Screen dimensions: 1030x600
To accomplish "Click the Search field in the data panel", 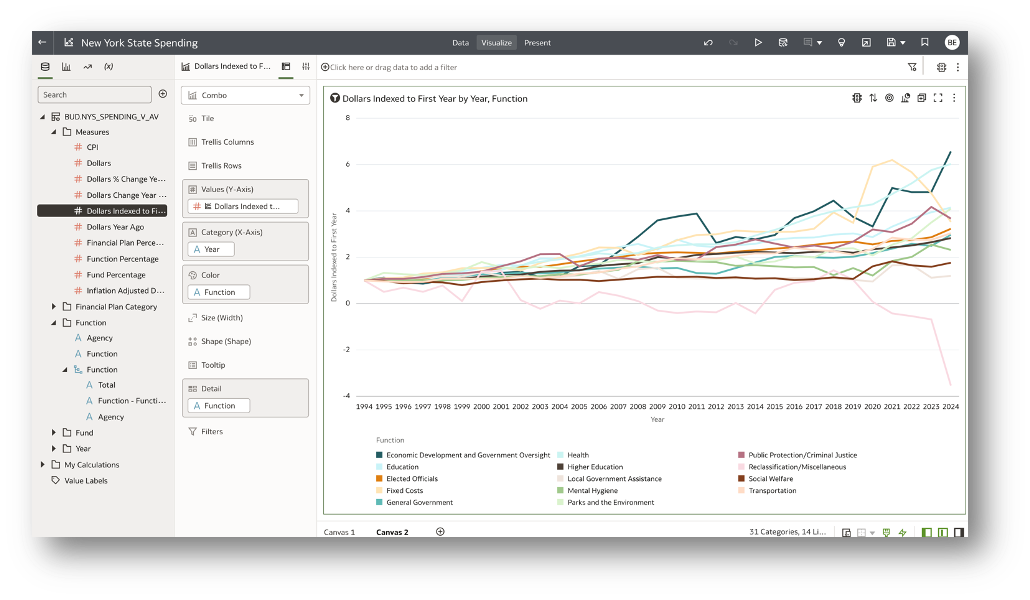I will point(94,93).
